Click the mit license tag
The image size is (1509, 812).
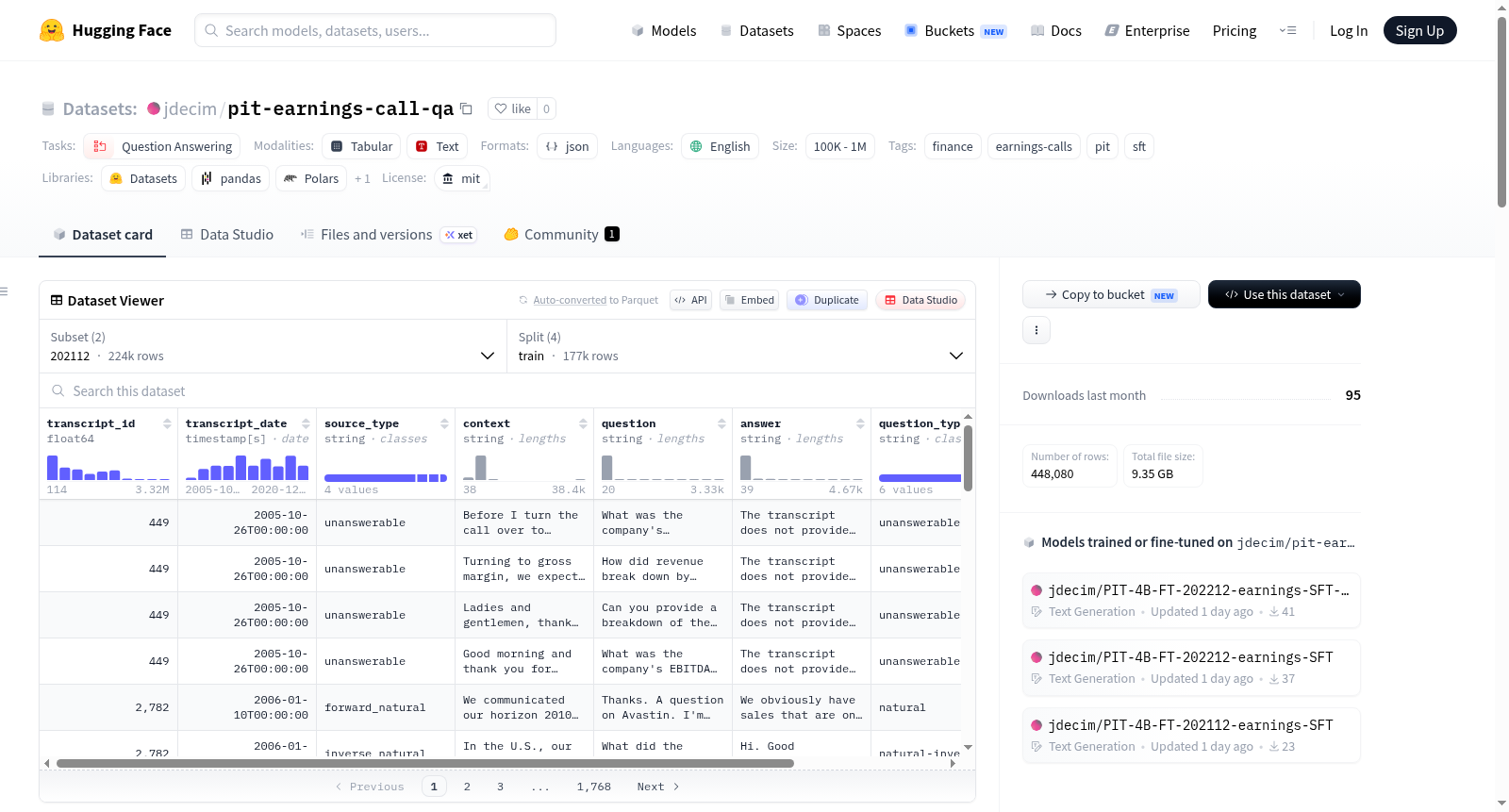461,178
